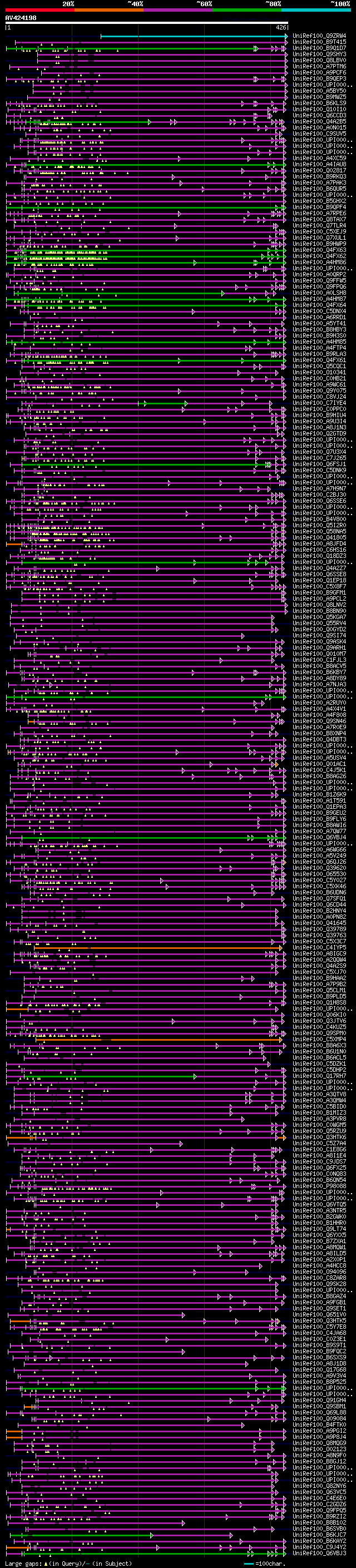Open hit UniRef100_Q9ZRW4

[x=319, y=36]
